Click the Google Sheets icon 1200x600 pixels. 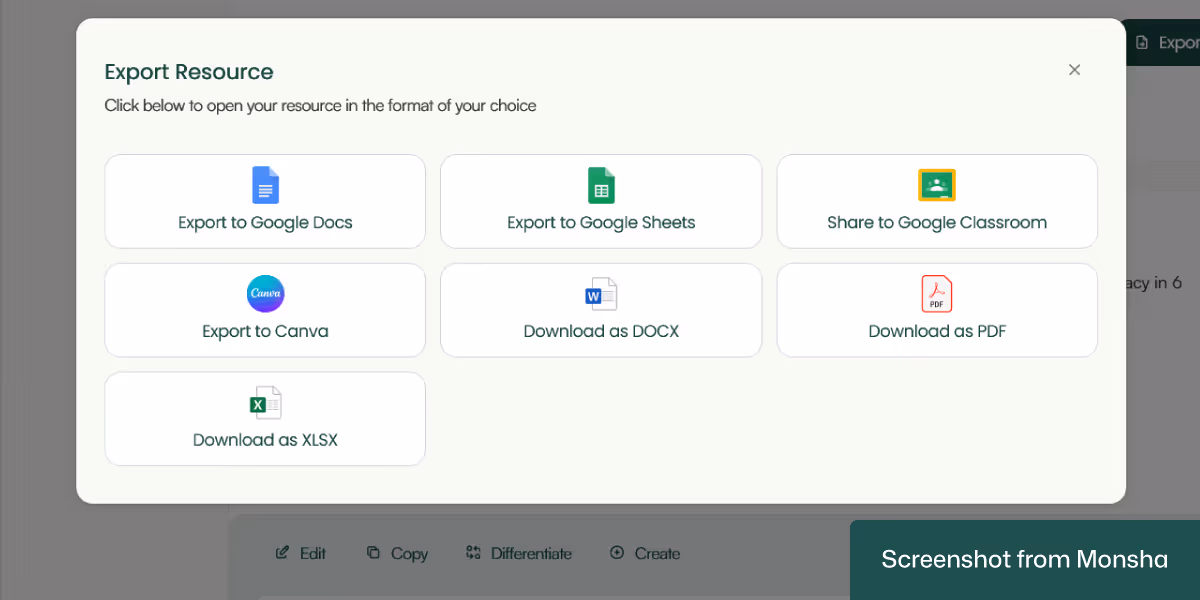pos(601,185)
